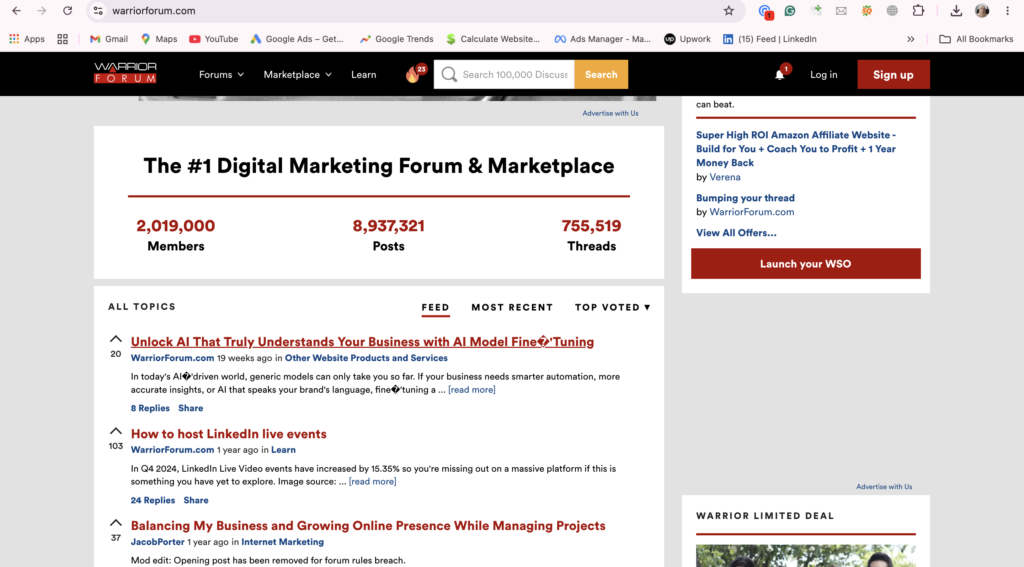1024x567 pixels.
Task: Open How to host LinkedIn live events
Action: click(x=229, y=434)
